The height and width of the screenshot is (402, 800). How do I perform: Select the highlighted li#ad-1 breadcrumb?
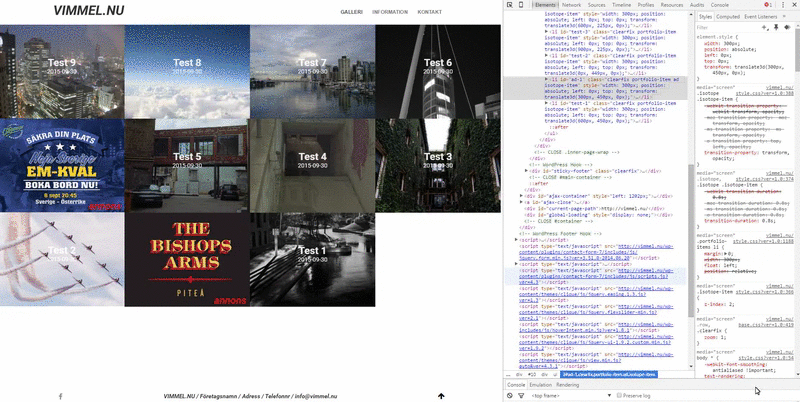[609, 374]
